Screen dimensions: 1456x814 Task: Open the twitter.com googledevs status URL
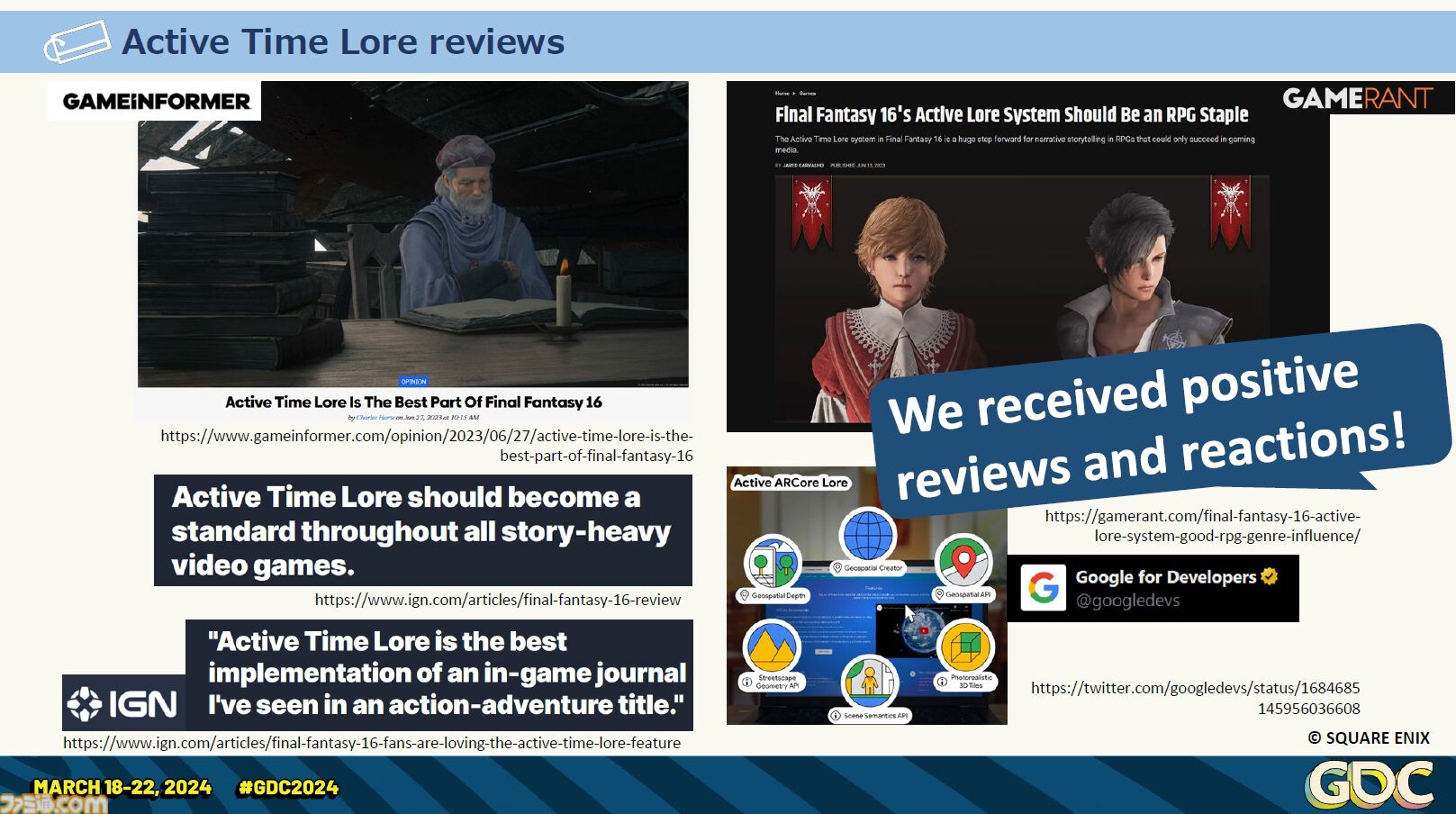coord(1196,698)
